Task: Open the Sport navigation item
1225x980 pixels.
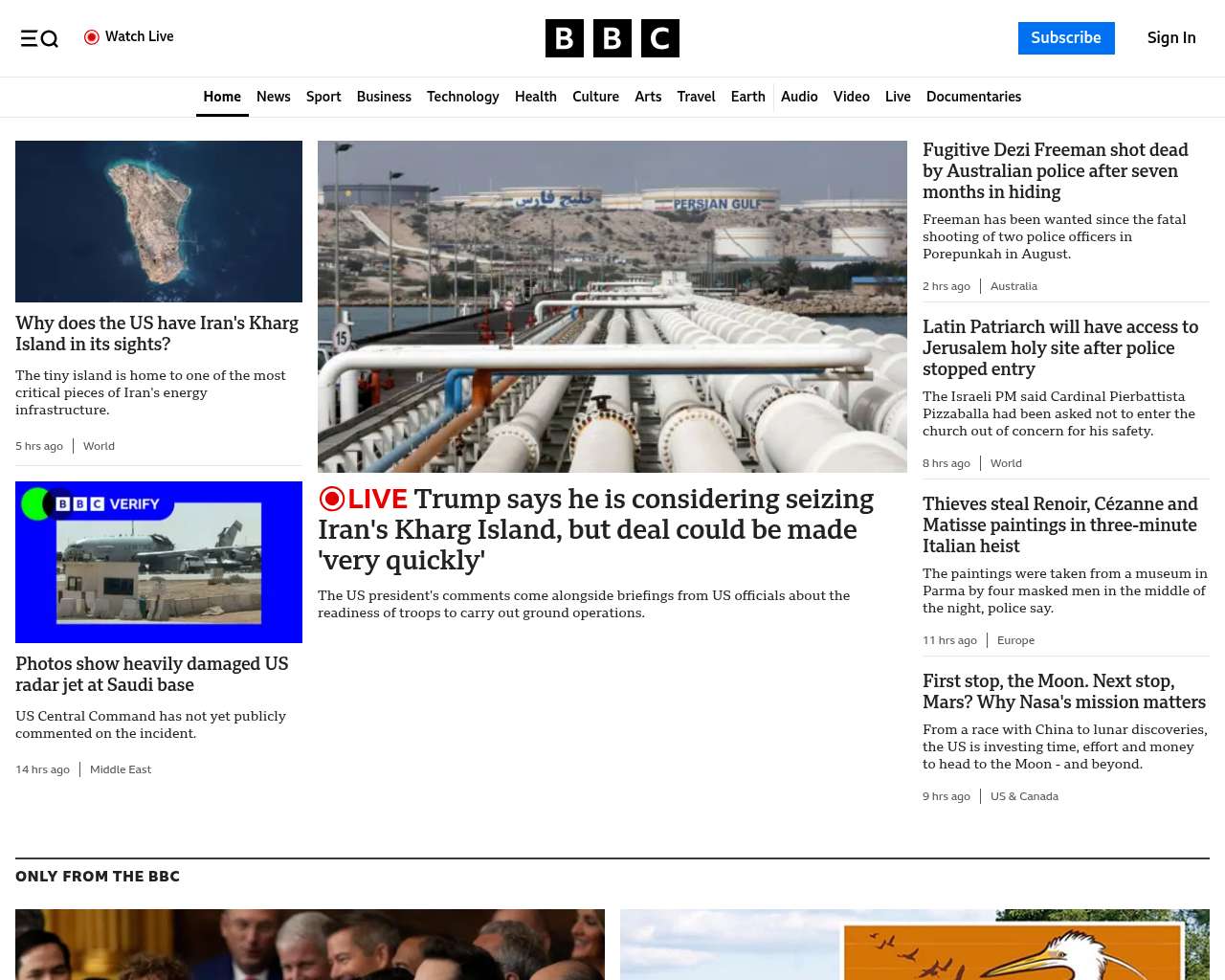Action: pos(323,97)
